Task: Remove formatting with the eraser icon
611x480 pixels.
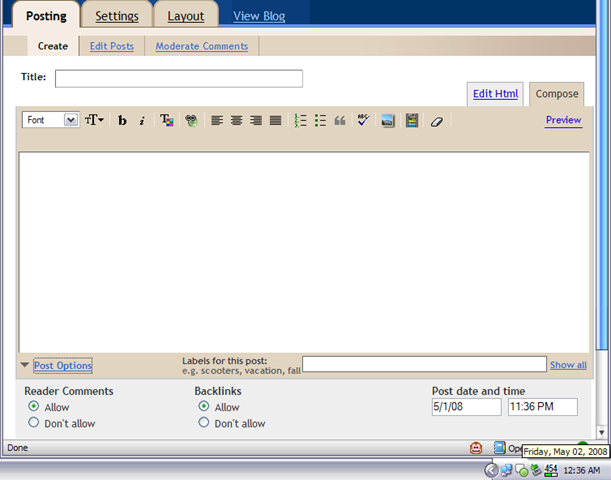Action: [437, 122]
